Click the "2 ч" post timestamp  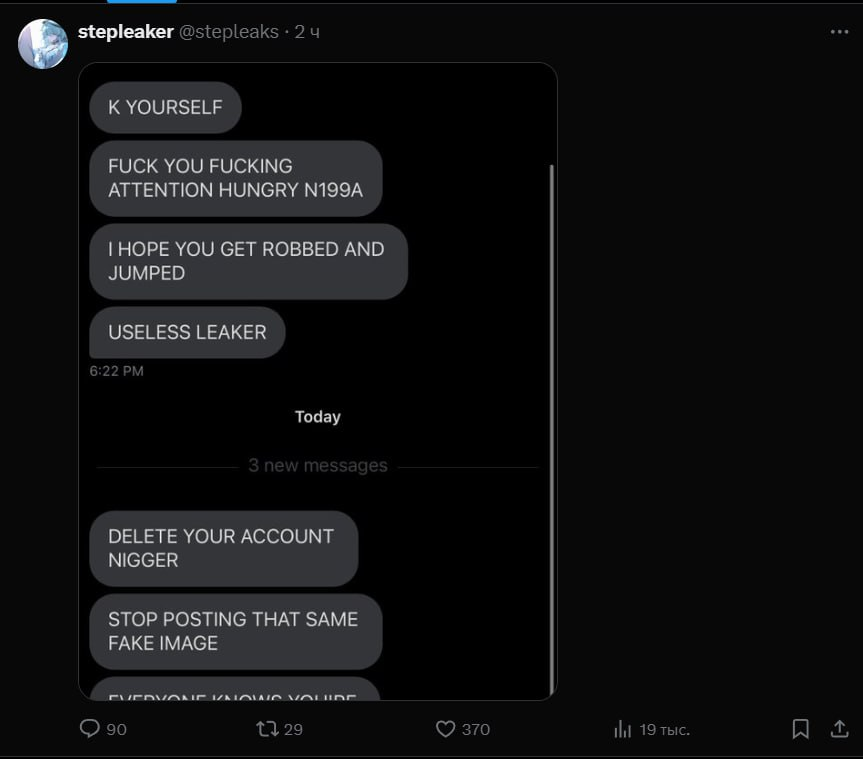coord(307,32)
